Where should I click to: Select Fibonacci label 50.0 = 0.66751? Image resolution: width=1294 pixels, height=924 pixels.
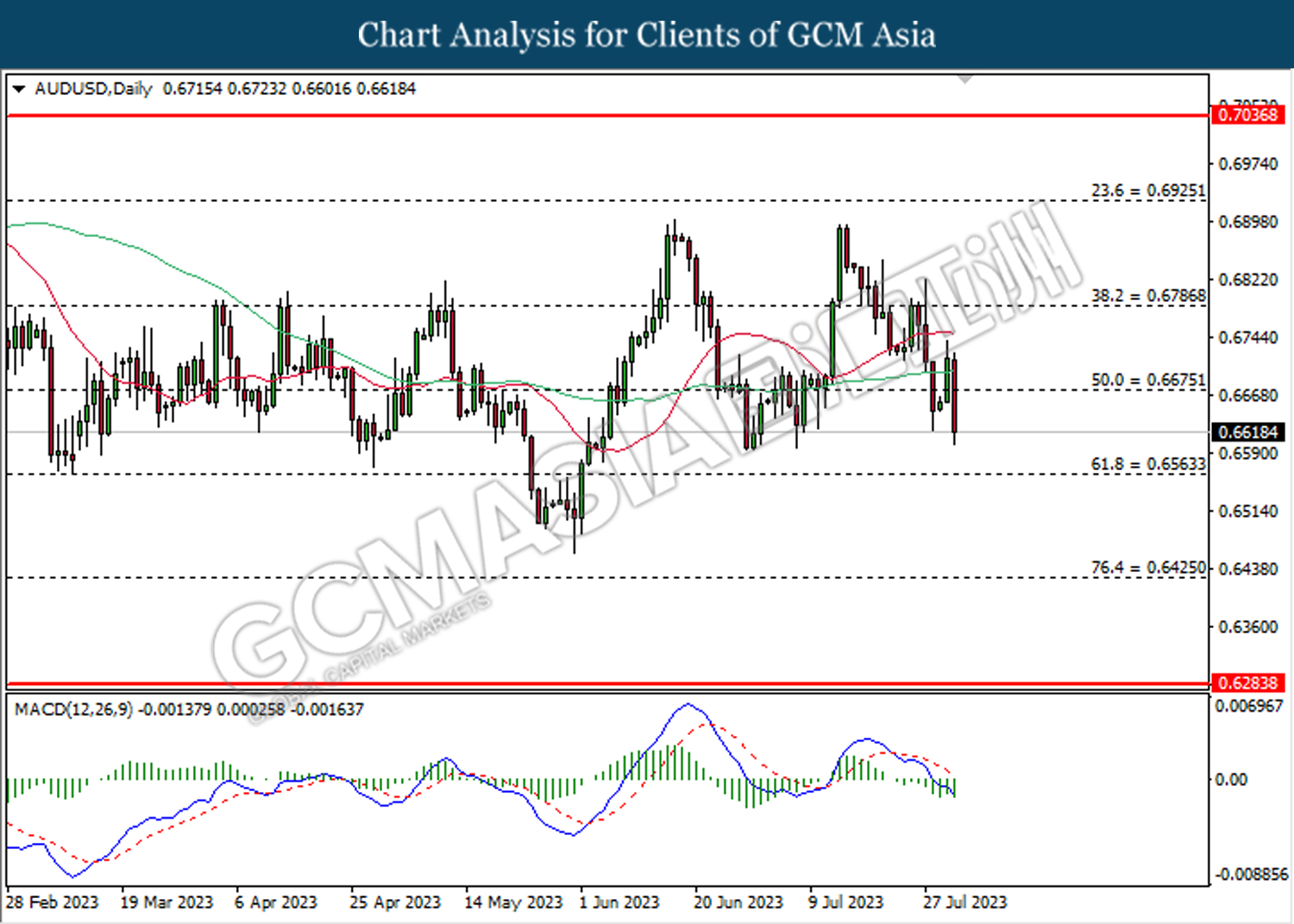point(1148,380)
